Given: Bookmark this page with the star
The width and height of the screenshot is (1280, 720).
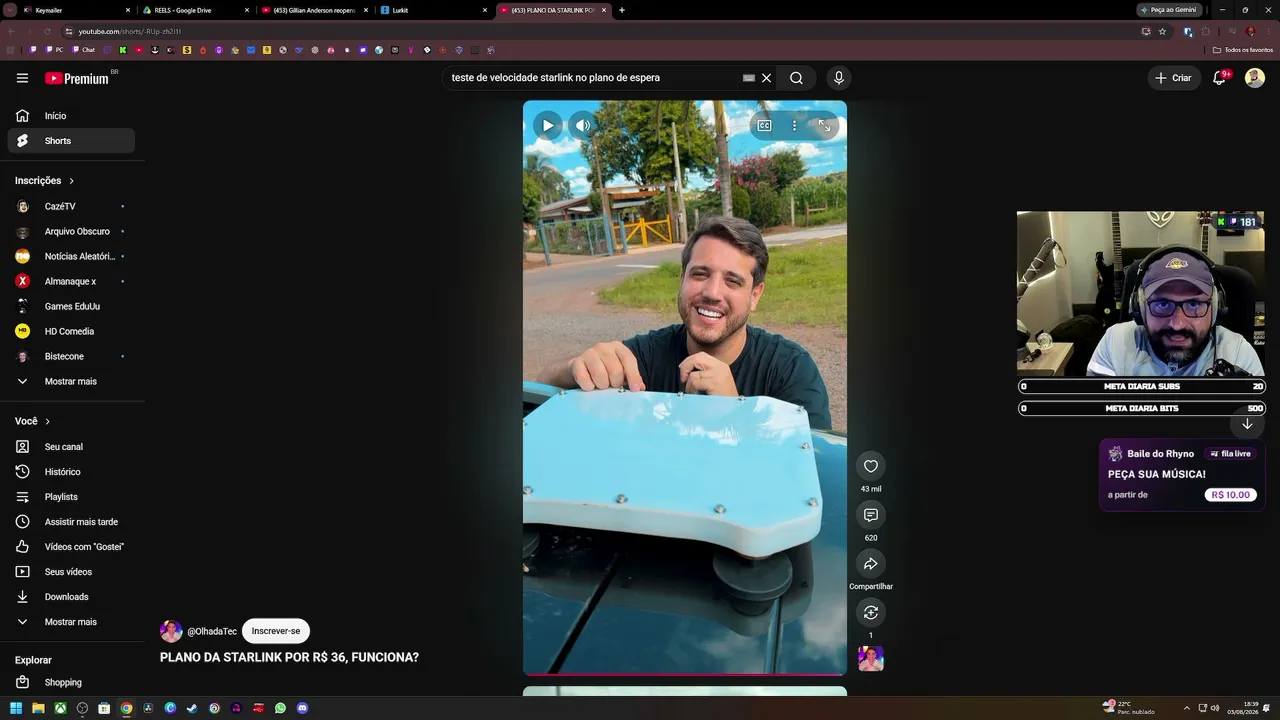Looking at the screenshot, I should click(1162, 31).
